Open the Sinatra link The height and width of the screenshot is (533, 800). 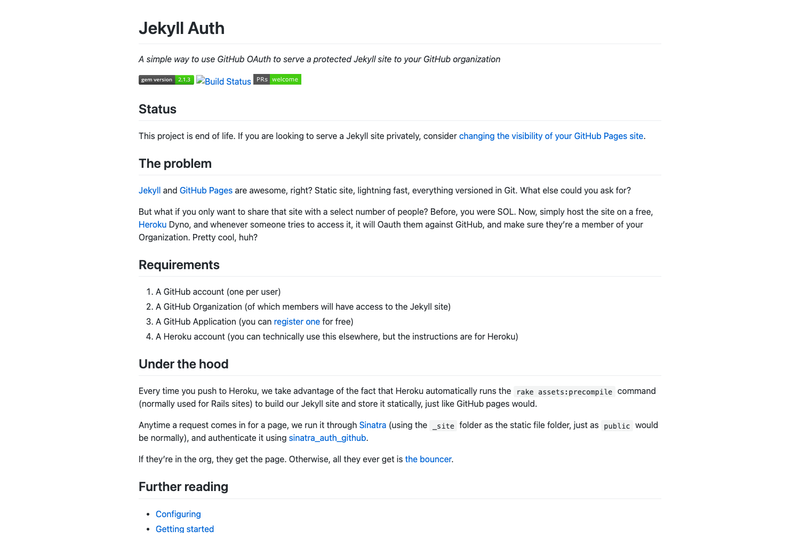tap(372, 425)
